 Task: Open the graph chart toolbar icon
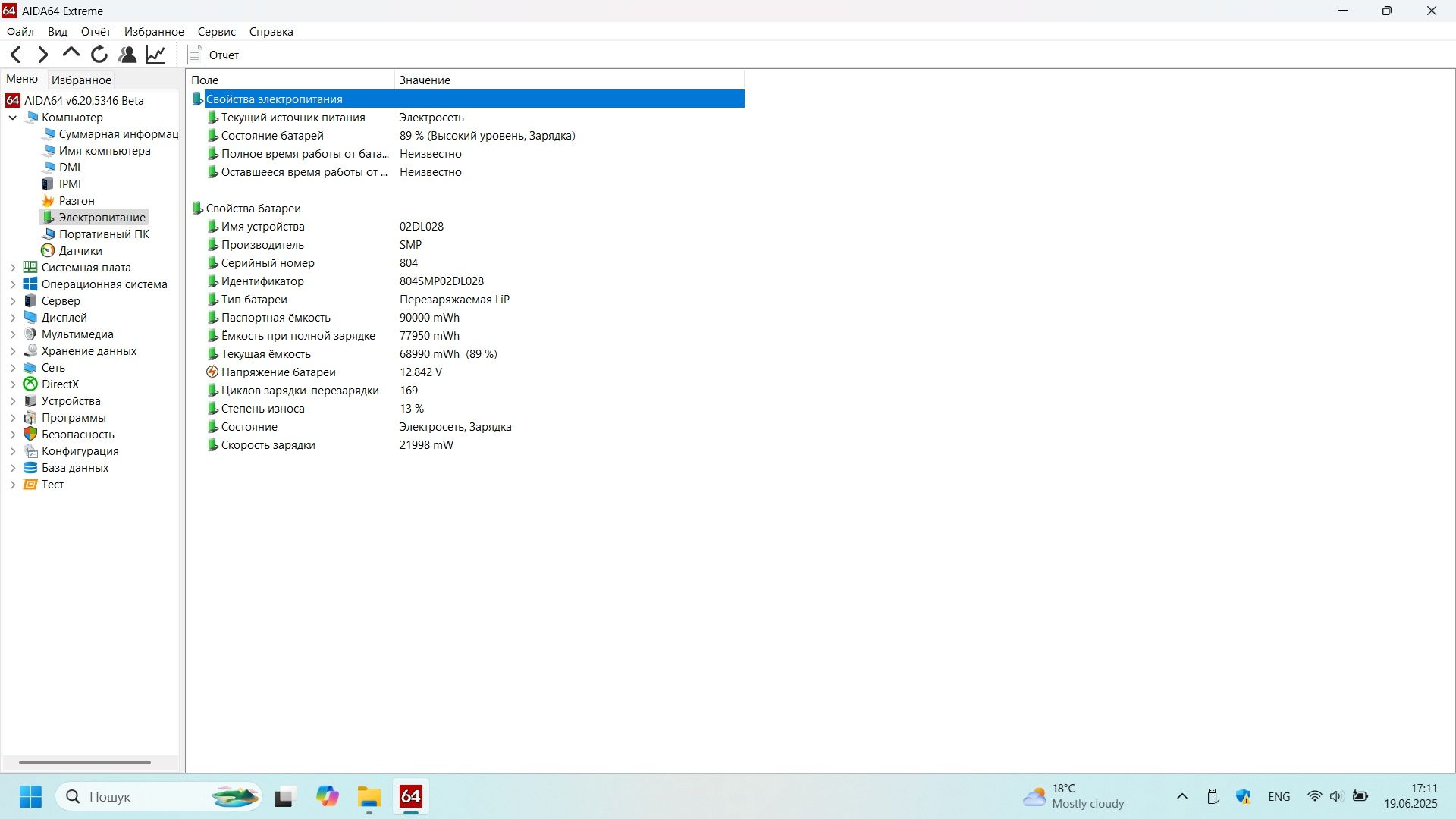click(x=155, y=55)
